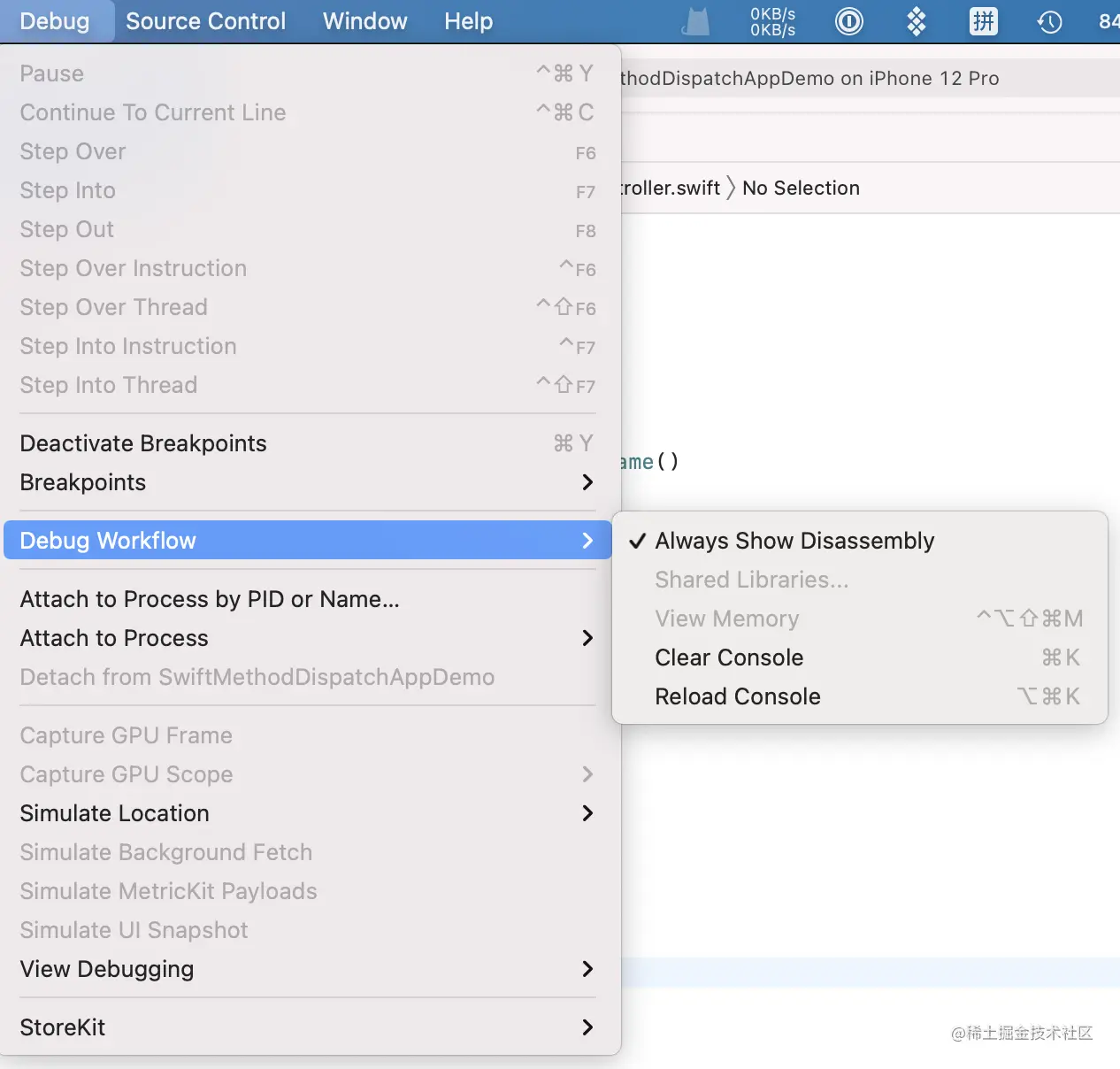The image size is (1120, 1069).
Task: Click the Shared Libraries... item
Action: pos(860,580)
